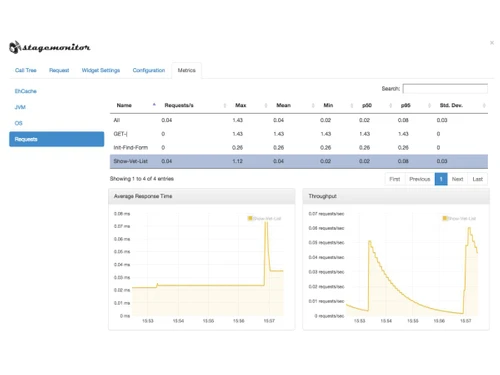The height and width of the screenshot is (375, 500).
Task: Sort table by Min column
Action: (336, 105)
